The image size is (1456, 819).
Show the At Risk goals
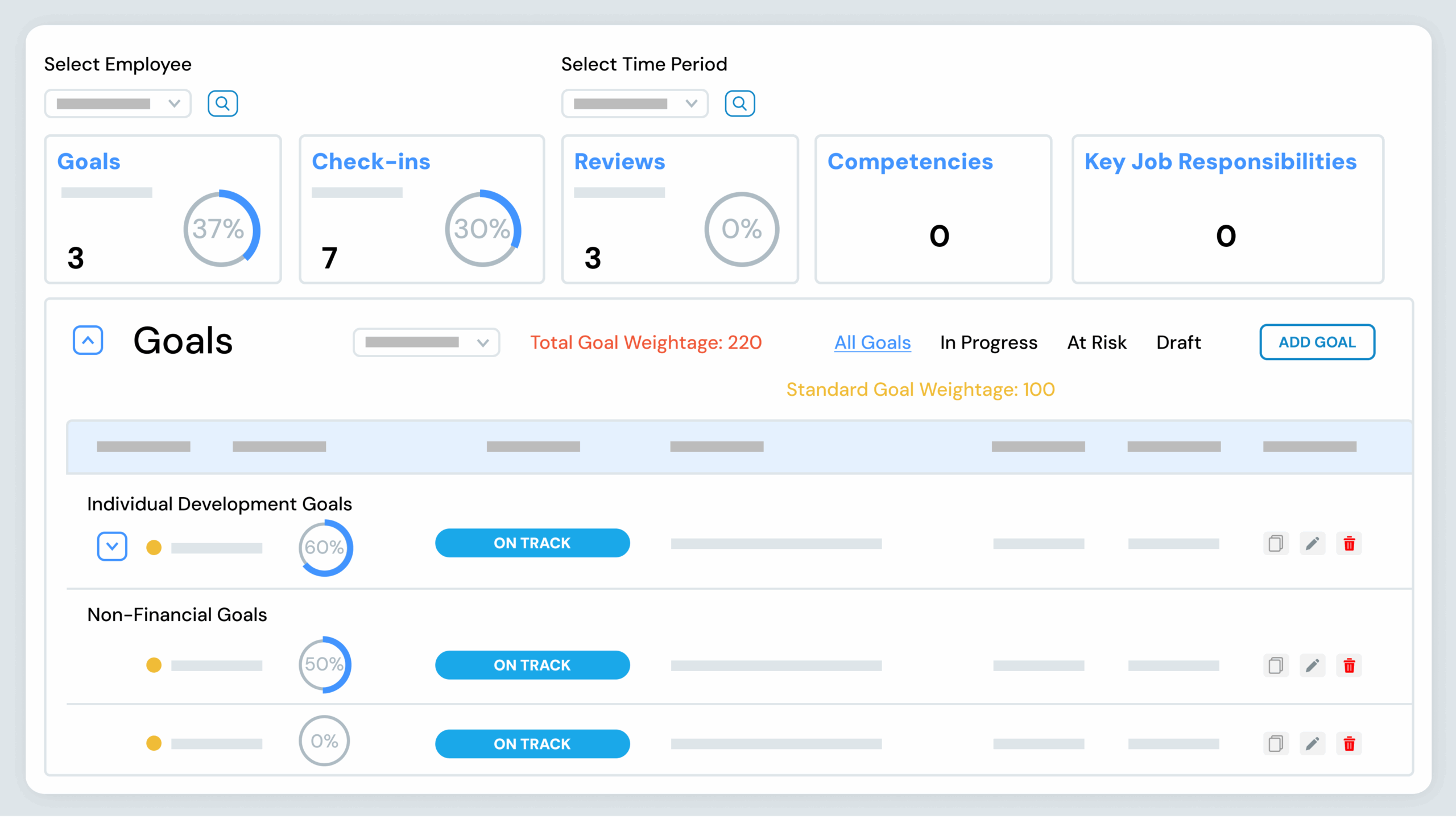(x=1097, y=342)
